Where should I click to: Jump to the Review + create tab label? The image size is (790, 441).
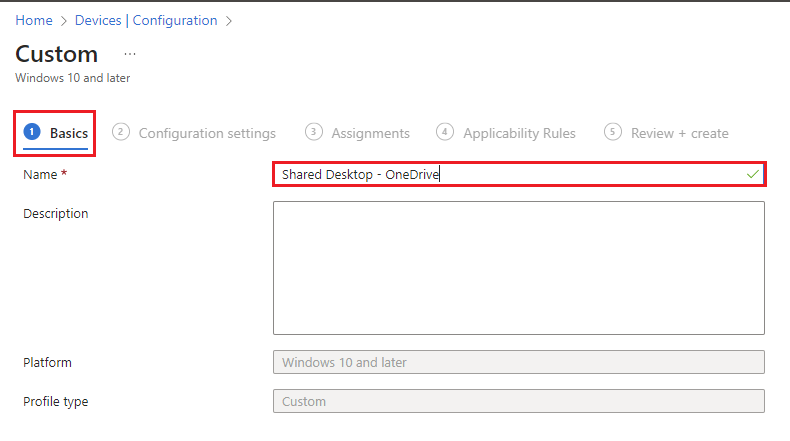tap(679, 133)
